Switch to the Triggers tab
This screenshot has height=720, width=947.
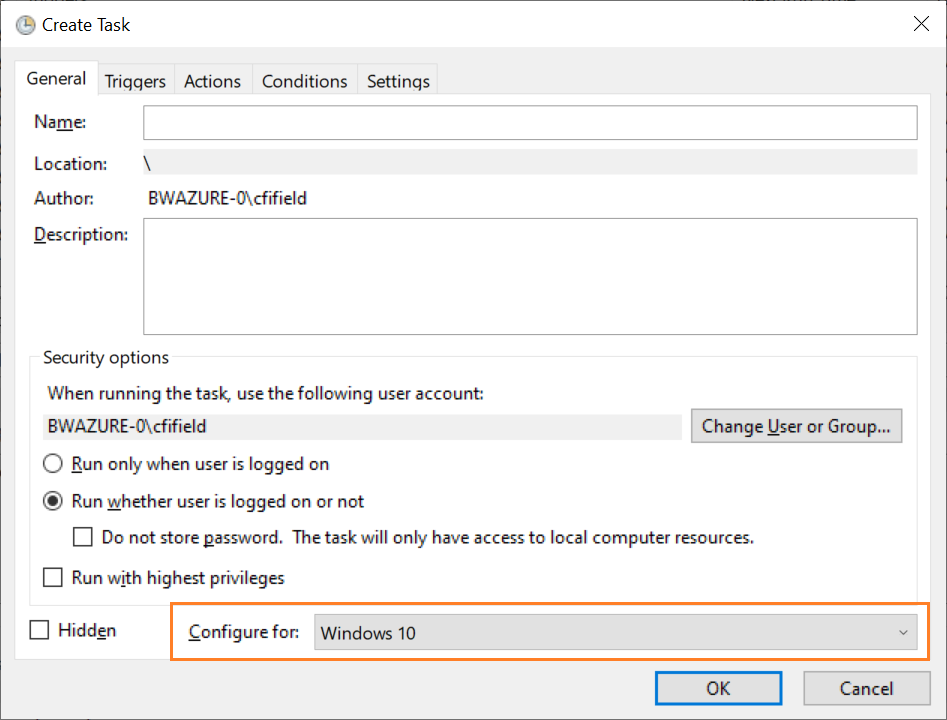tap(135, 80)
